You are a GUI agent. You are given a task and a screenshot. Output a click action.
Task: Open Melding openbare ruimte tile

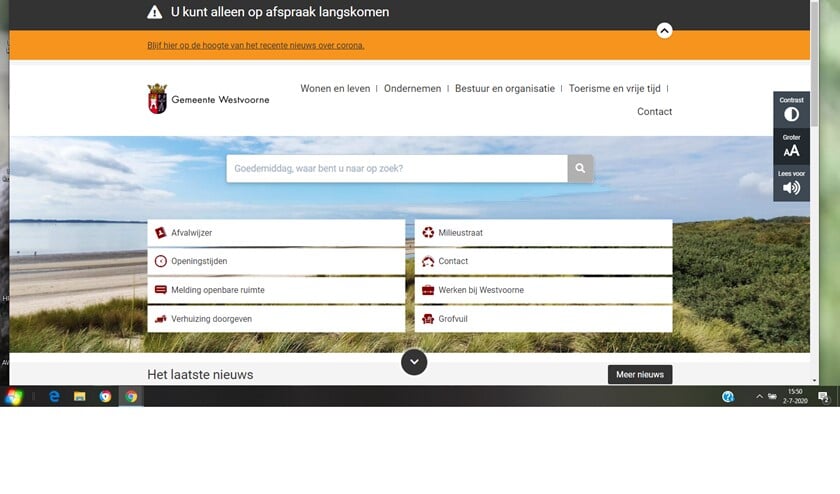[x=276, y=290]
